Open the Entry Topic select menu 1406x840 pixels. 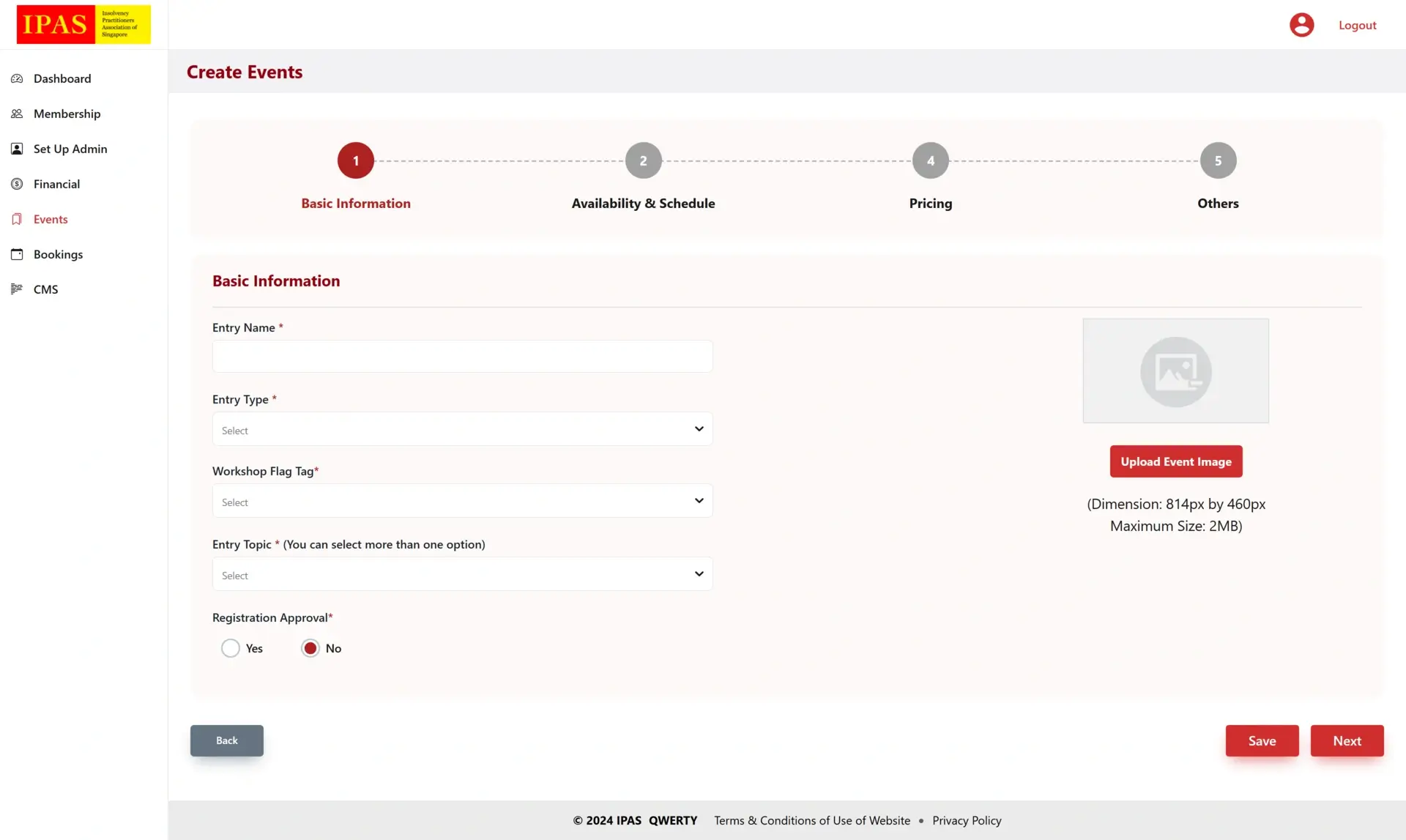point(462,574)
